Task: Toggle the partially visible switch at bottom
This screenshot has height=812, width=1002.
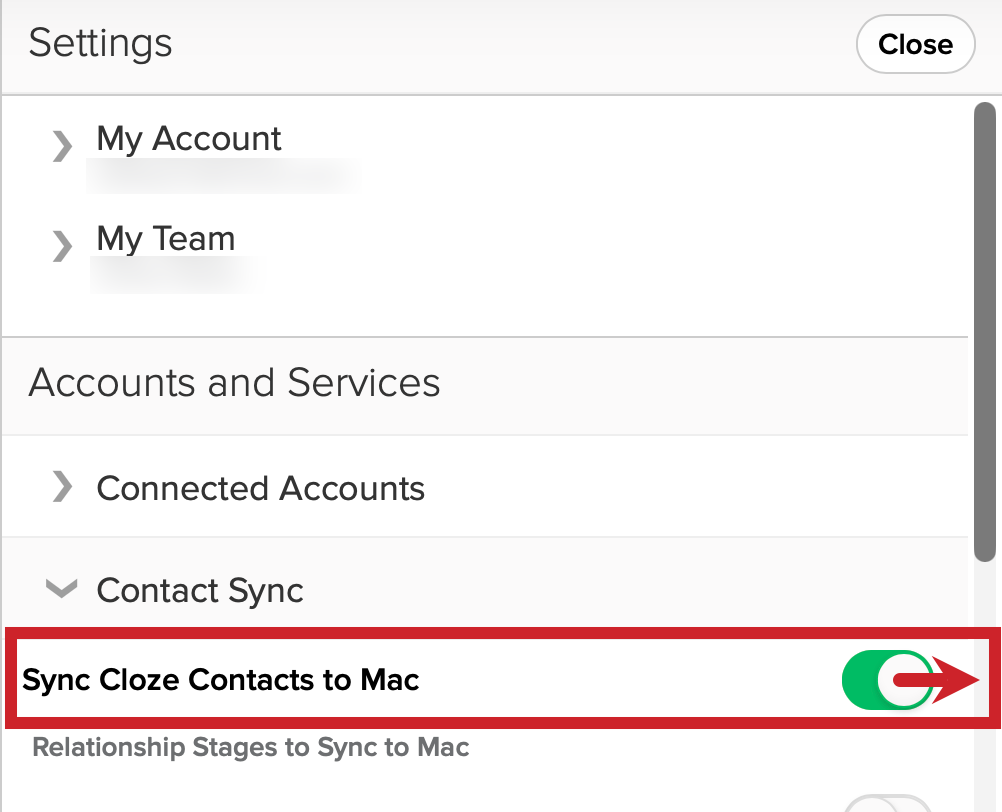Action: point(888,804)
